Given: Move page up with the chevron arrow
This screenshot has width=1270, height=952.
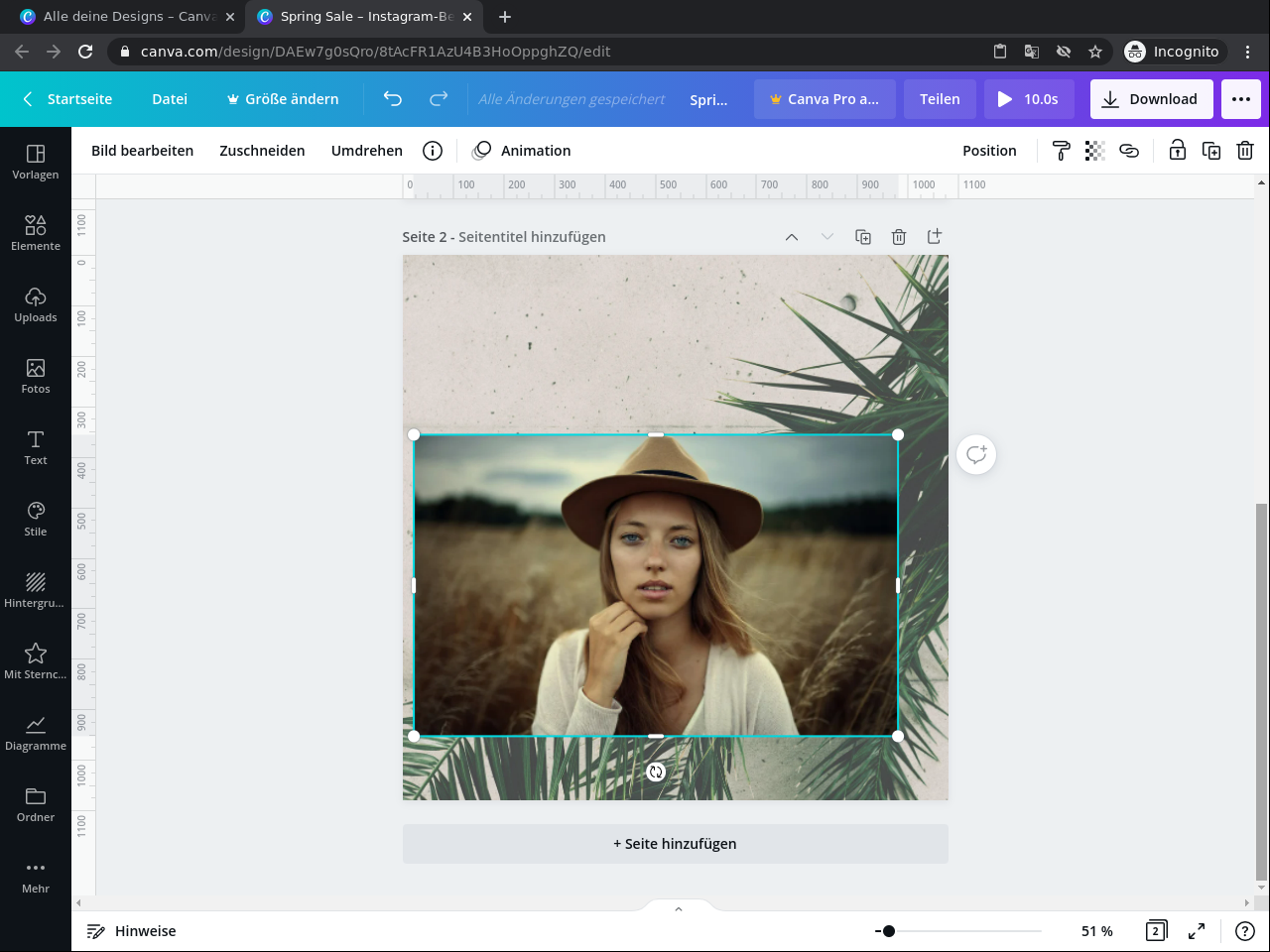Looking at the screenshot, I should tap(792, 237).
